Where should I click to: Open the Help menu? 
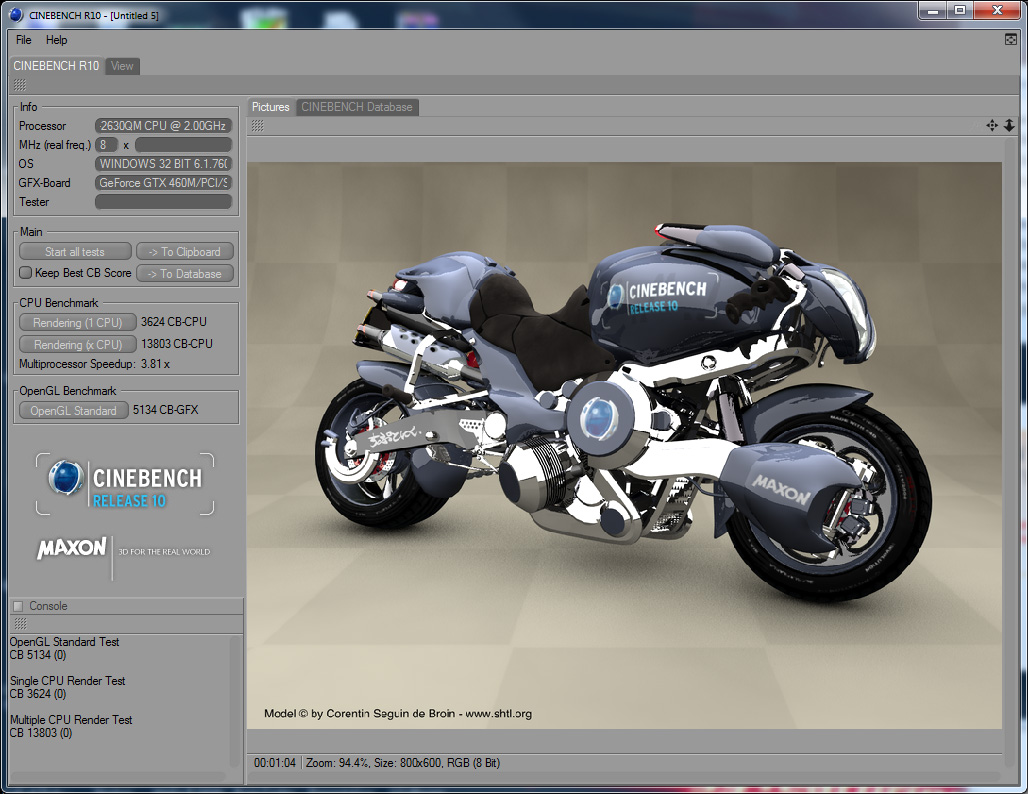coord(56,40)
